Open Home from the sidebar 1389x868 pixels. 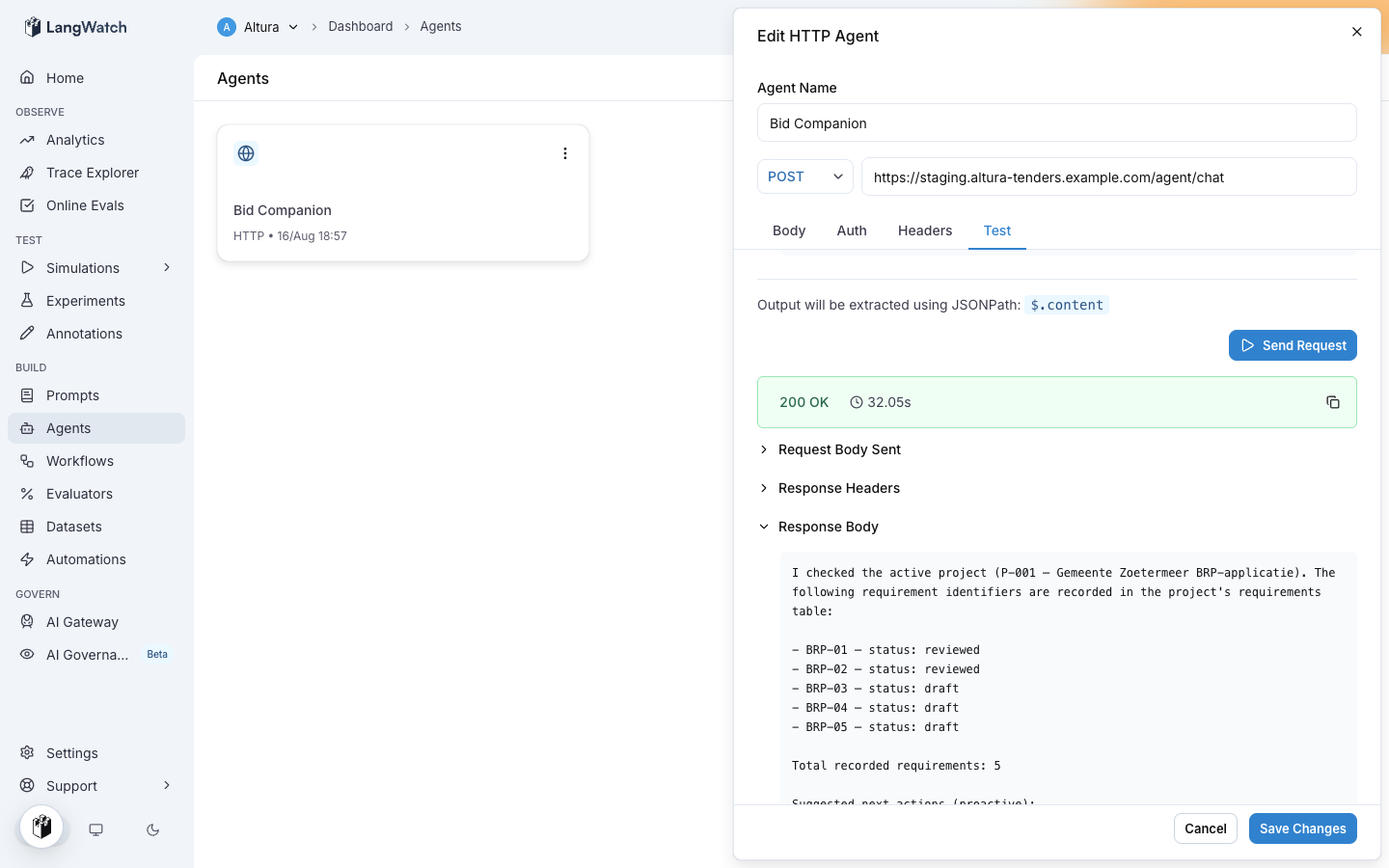coord(96,78)
